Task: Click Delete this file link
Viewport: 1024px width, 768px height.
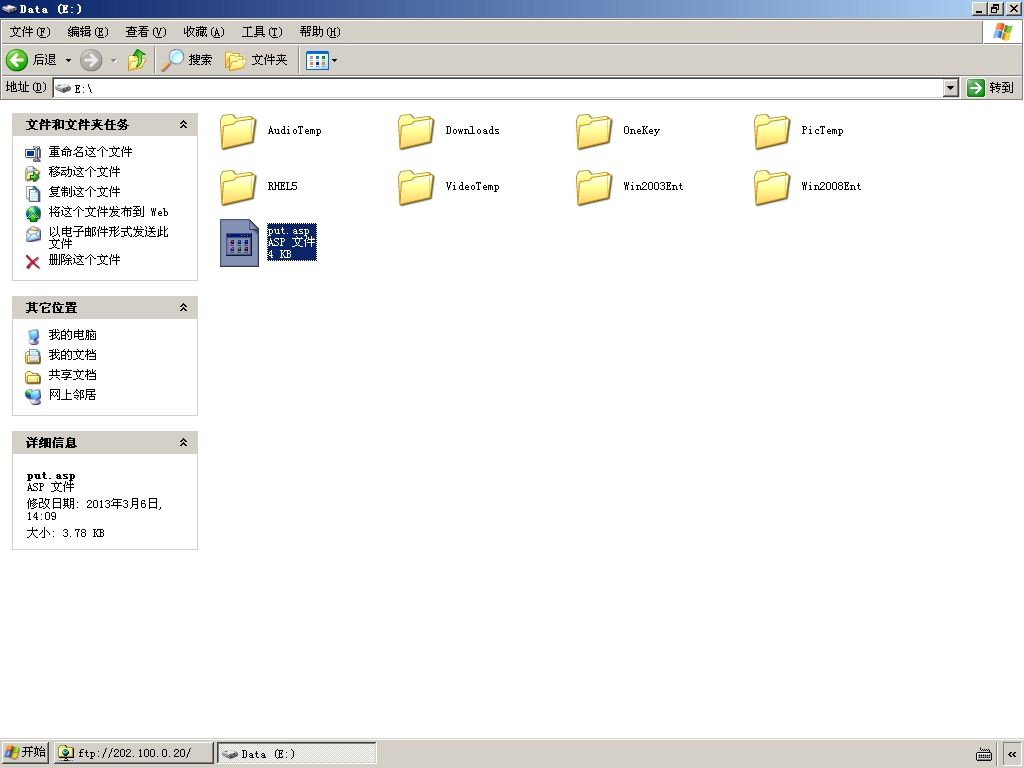Action: click(84, 259)
